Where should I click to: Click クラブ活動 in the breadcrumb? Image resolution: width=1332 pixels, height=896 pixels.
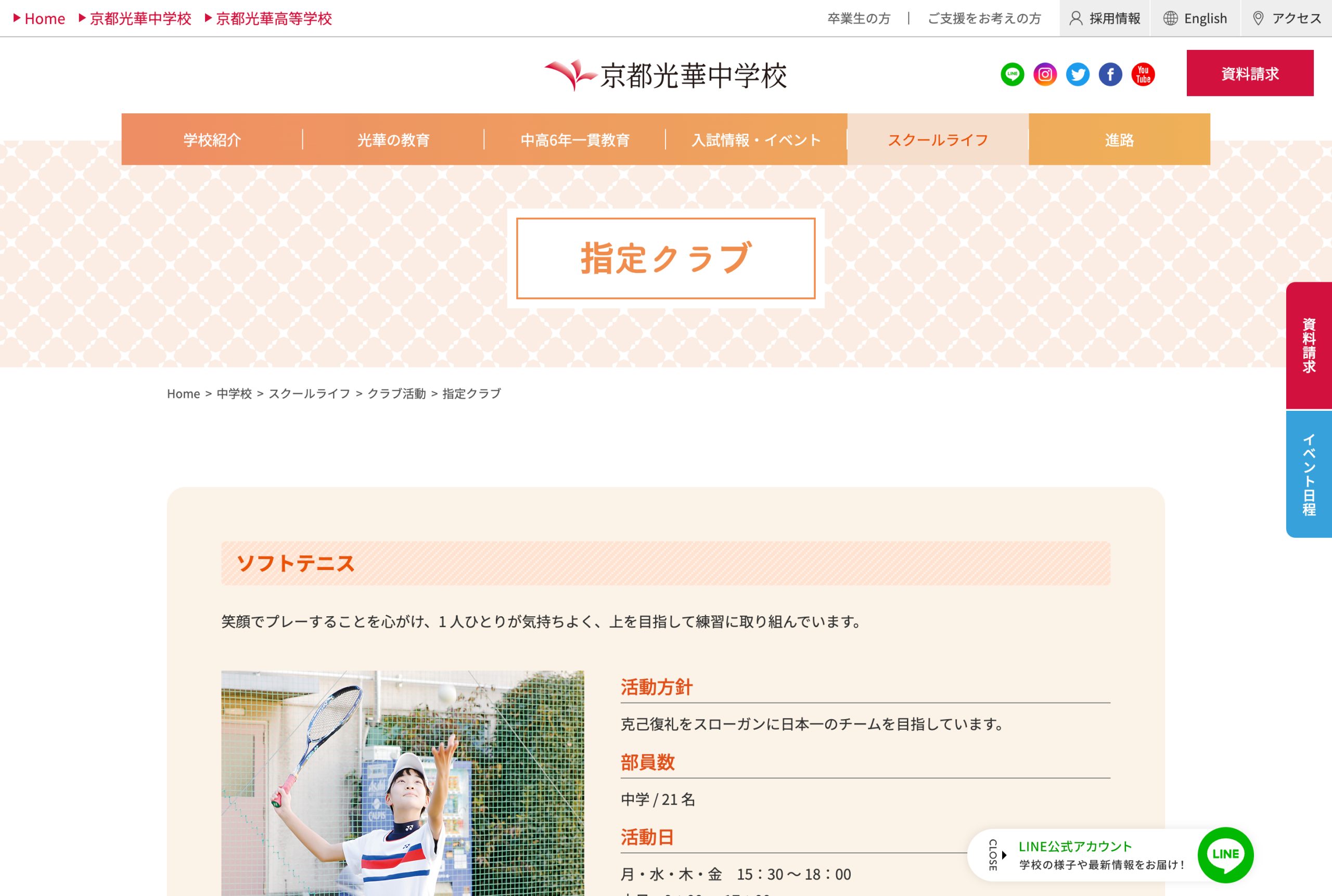pyautogui.click(x=396, y=394)
